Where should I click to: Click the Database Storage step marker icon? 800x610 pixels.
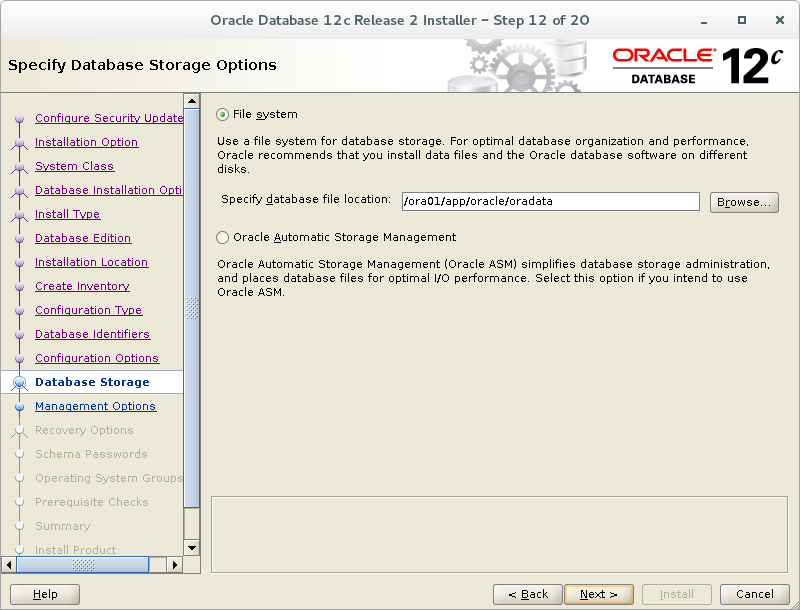coord(19,383)
